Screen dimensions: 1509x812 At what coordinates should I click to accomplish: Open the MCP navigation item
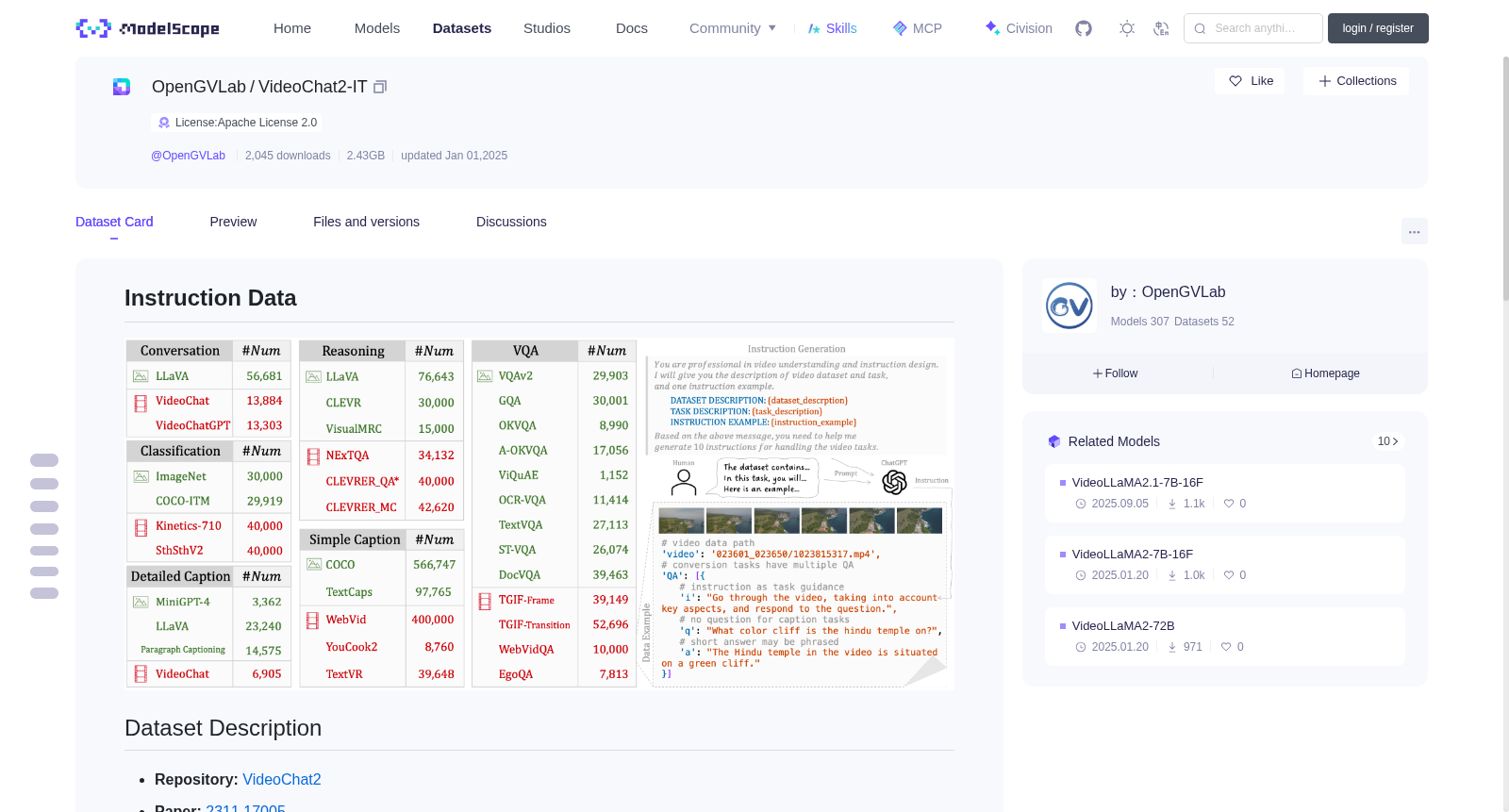[x=918, y=28]
